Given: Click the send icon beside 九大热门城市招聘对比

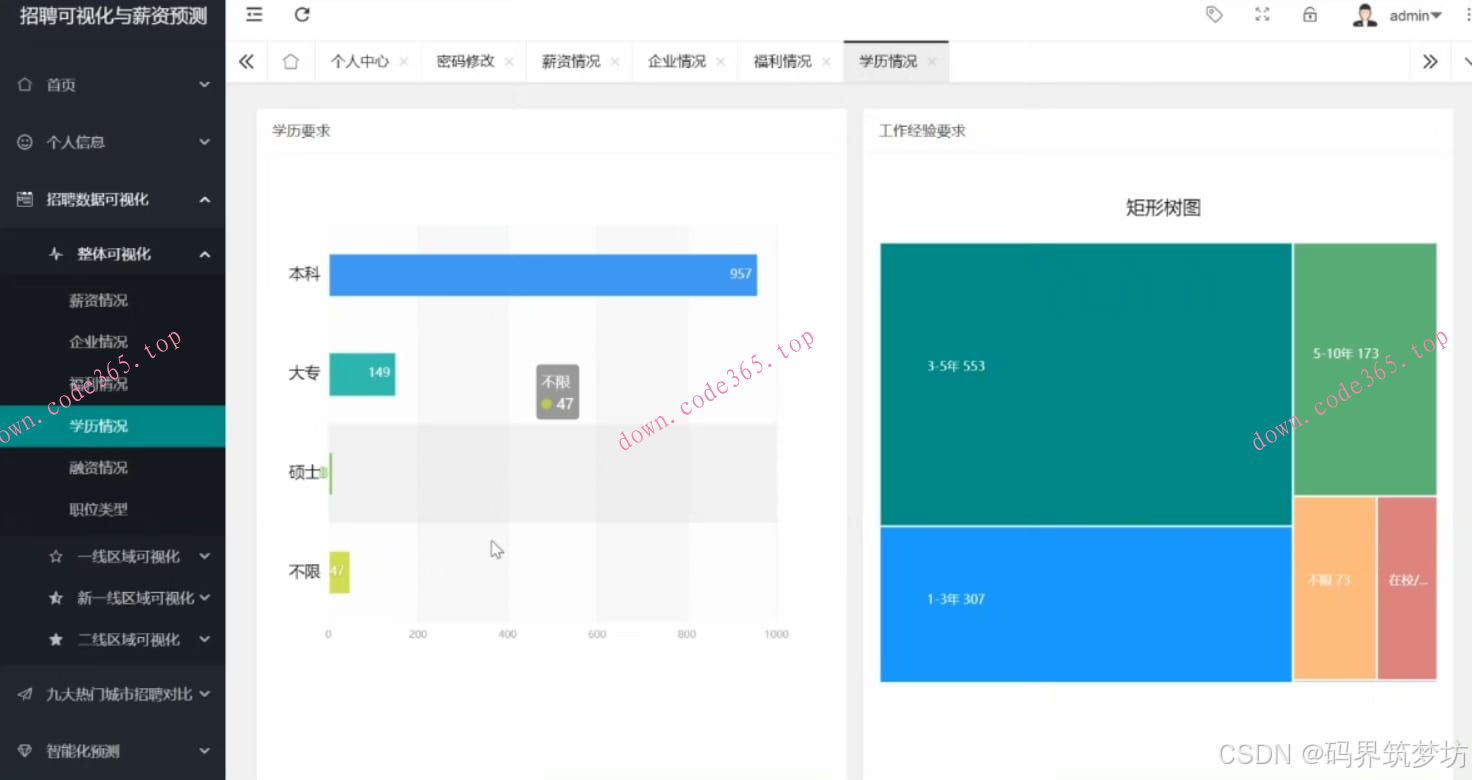Looking at the screenshot, I should (24, 694).
